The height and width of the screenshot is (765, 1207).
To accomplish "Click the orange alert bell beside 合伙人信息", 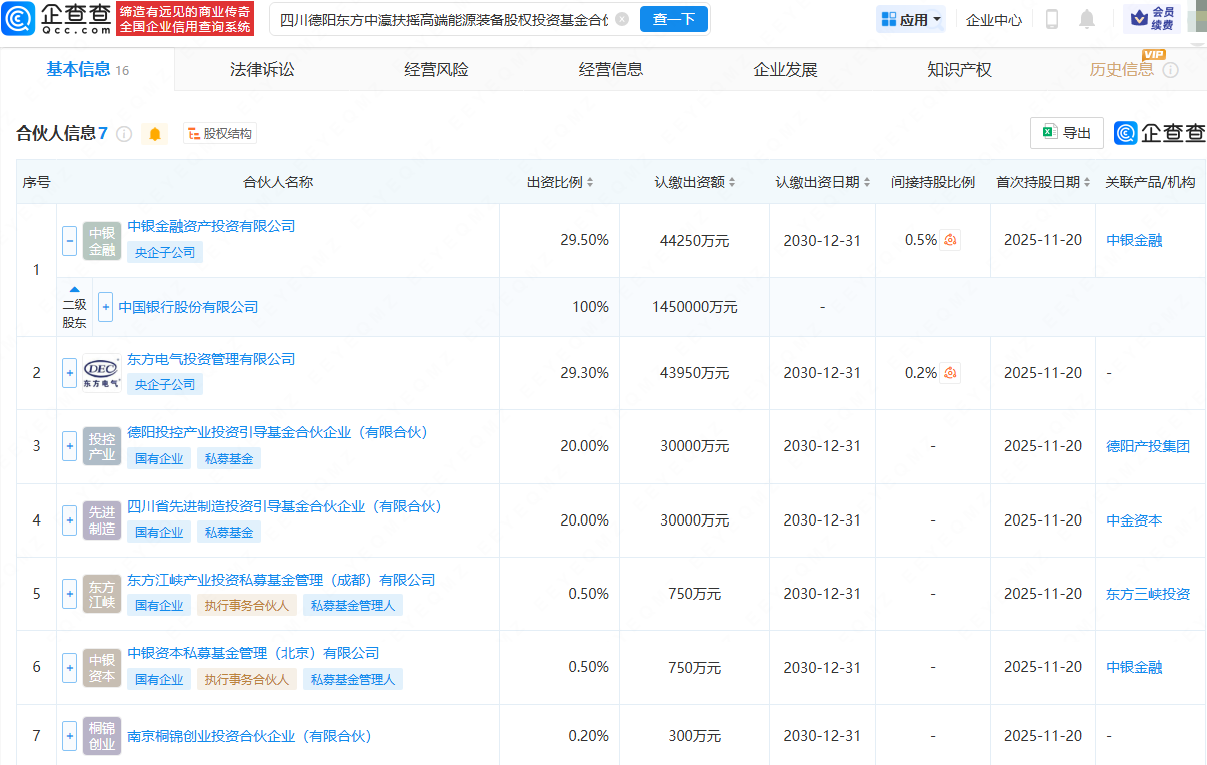I will point(154,134).
